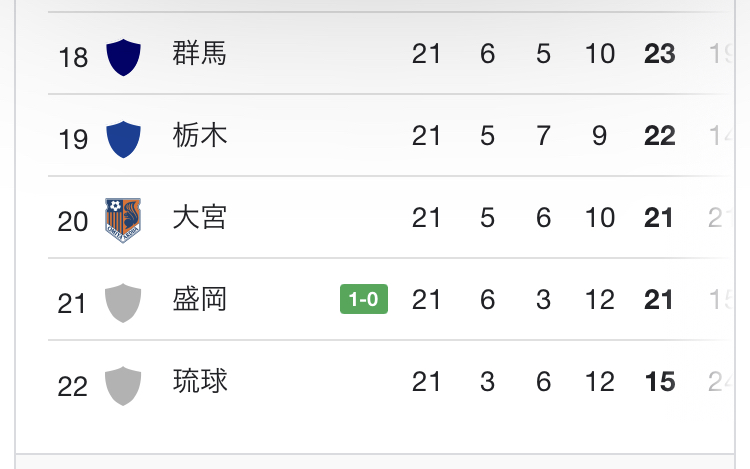Open the 琉球 team name link

(200, 382)
